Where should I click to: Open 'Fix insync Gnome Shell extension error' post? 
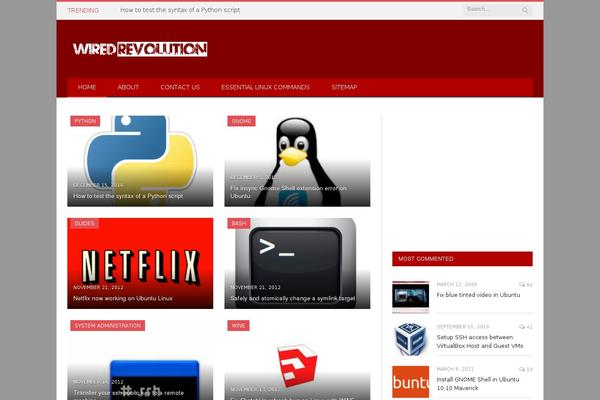tap(289, 192)
